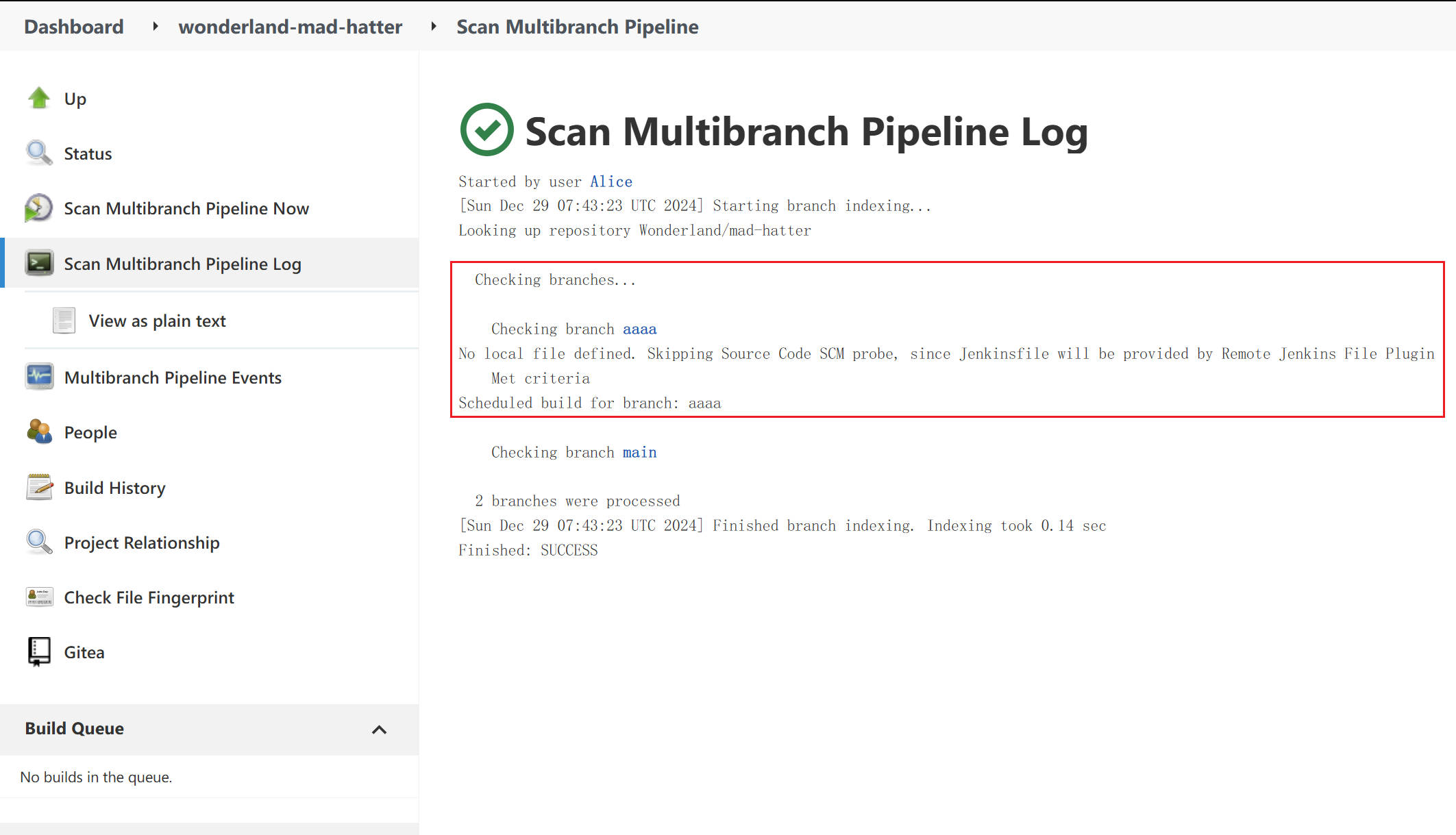Click the Gitea icon in sidebar
Image resolution: width=1456 pixels, height=835 pixels.
(x=39, y=651)
